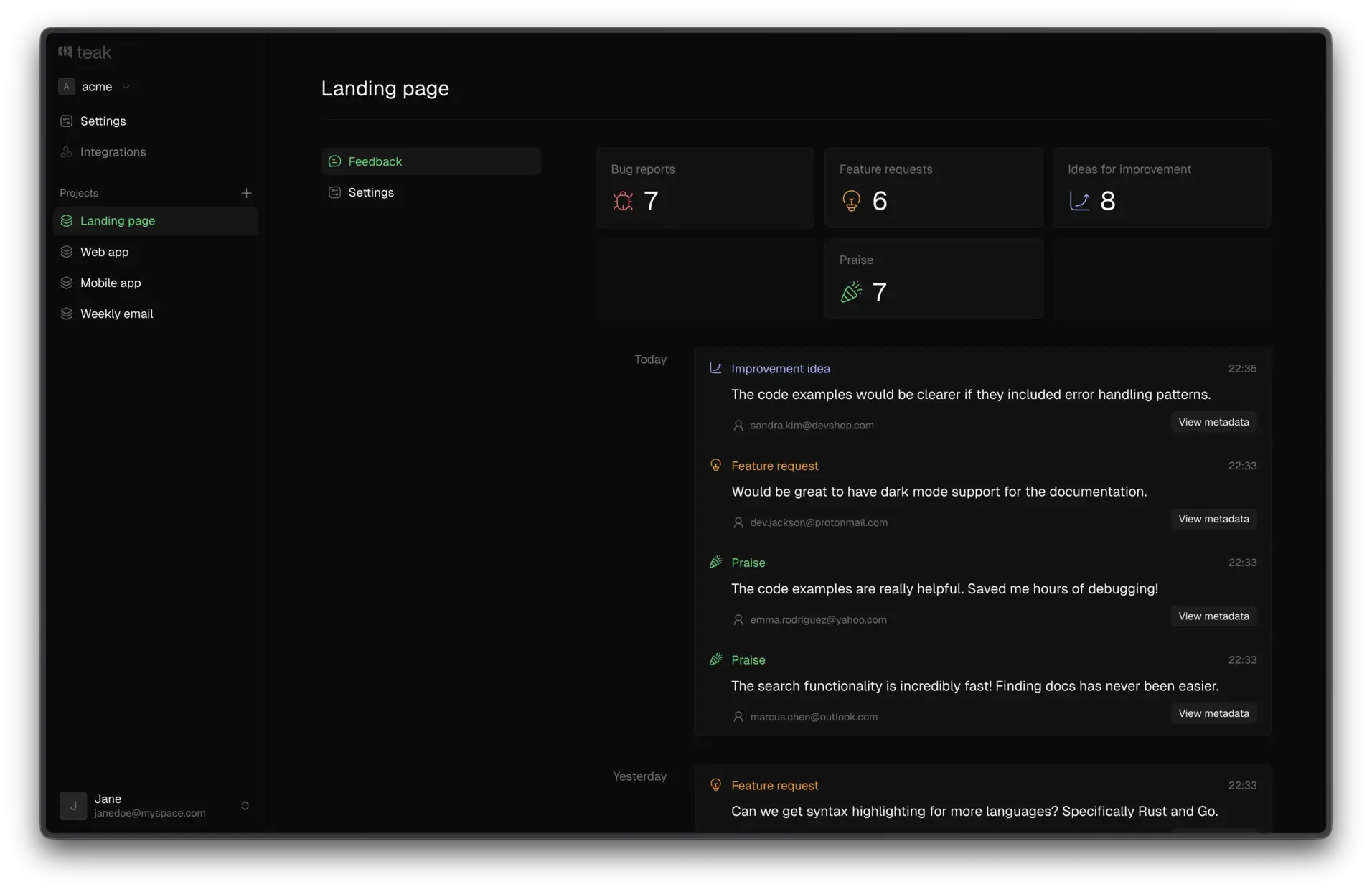The height and width of the screenshot is (892, 1372).
Task: Expand the acme workspace dropdown
Action: click(x=126, y=87)
